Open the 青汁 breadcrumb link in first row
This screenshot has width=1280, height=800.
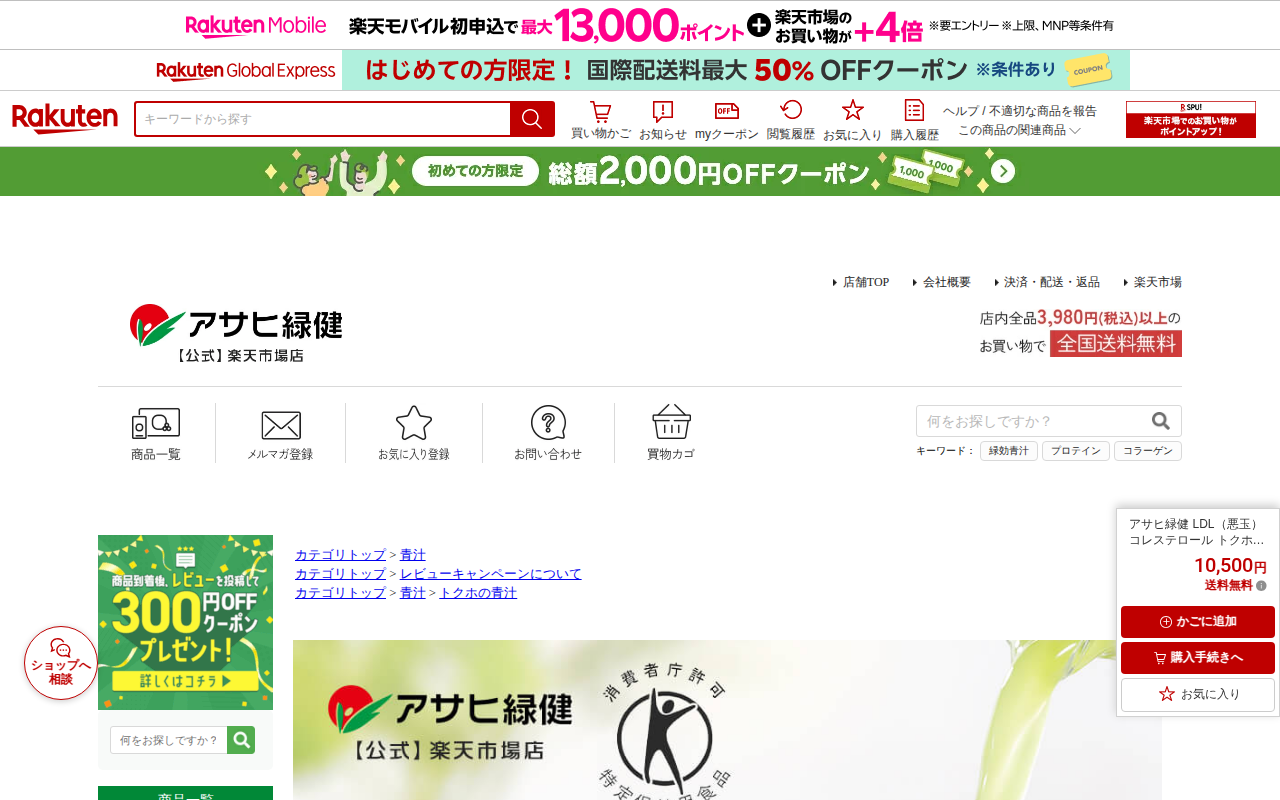point(413,555)
